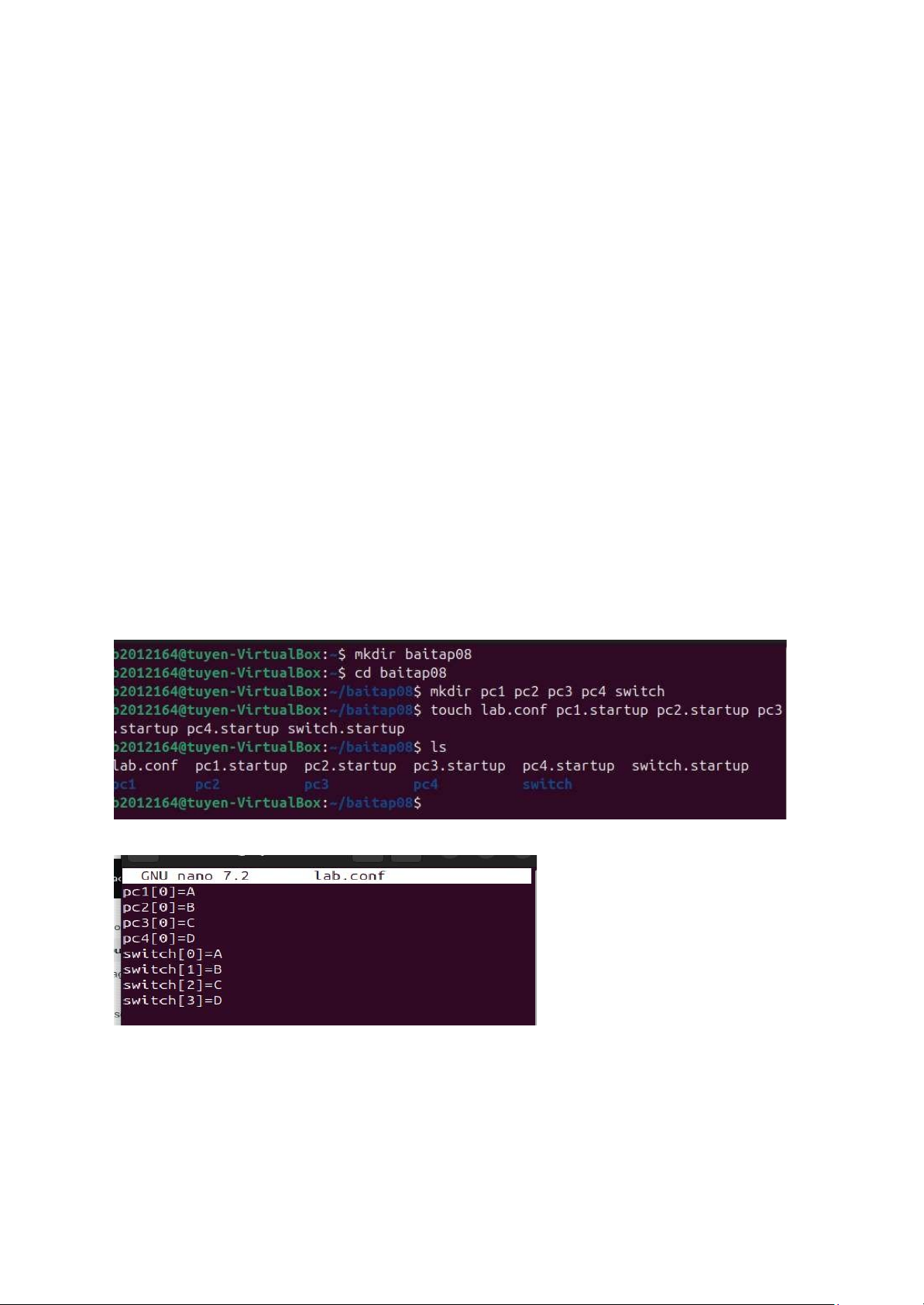924x1305 pixels.
Task: Click the 'mkdir baitap08' command line
Action: pos(413,654)
